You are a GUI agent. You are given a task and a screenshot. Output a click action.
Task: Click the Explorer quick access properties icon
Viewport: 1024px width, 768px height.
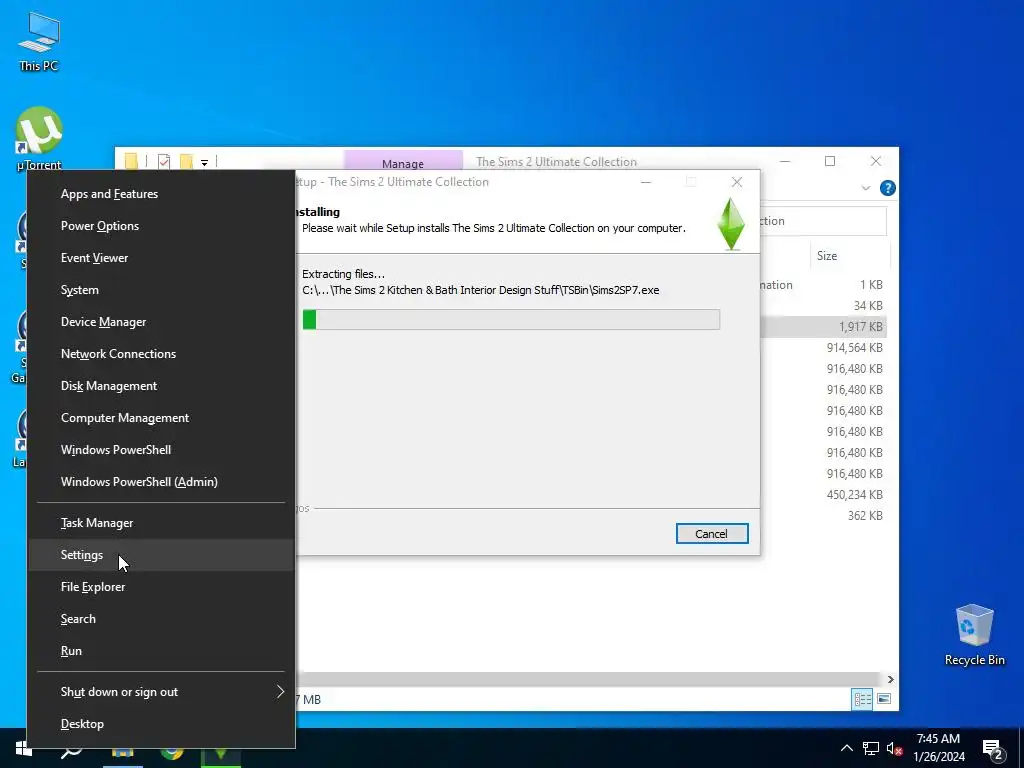[x=164, y=161]
